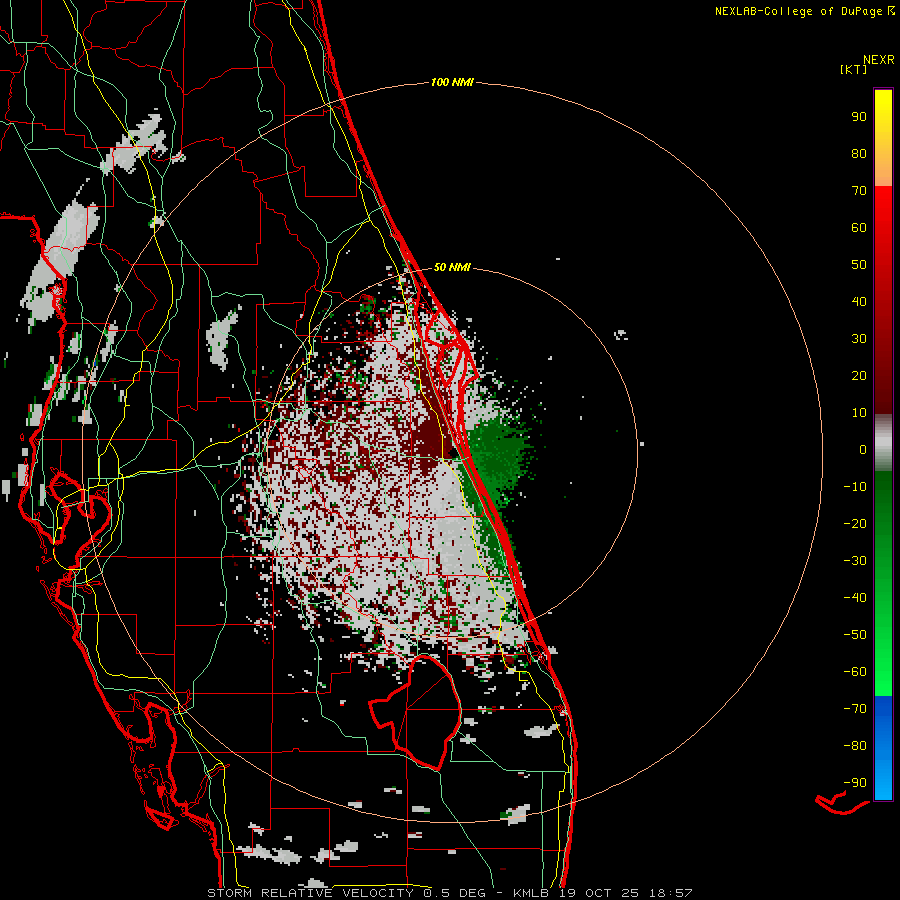Click the -90 value on the velocity scale

pos(855,783)
